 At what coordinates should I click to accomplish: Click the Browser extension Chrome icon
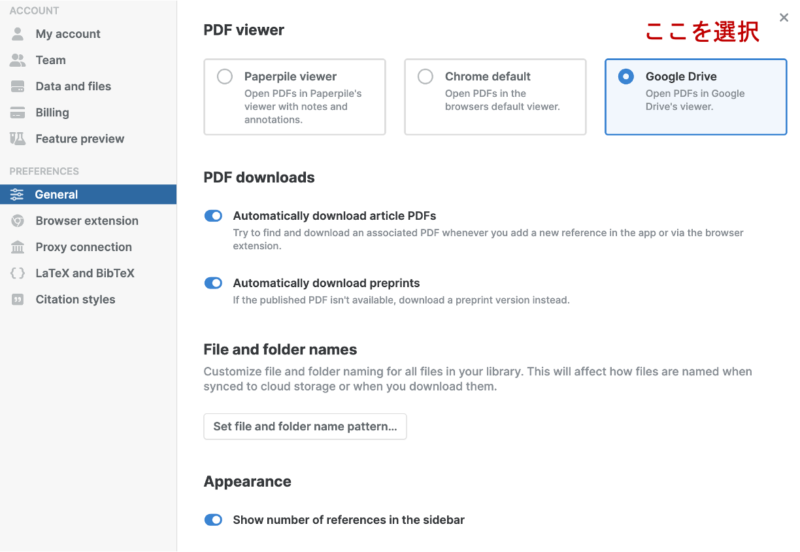click(17, 221)
